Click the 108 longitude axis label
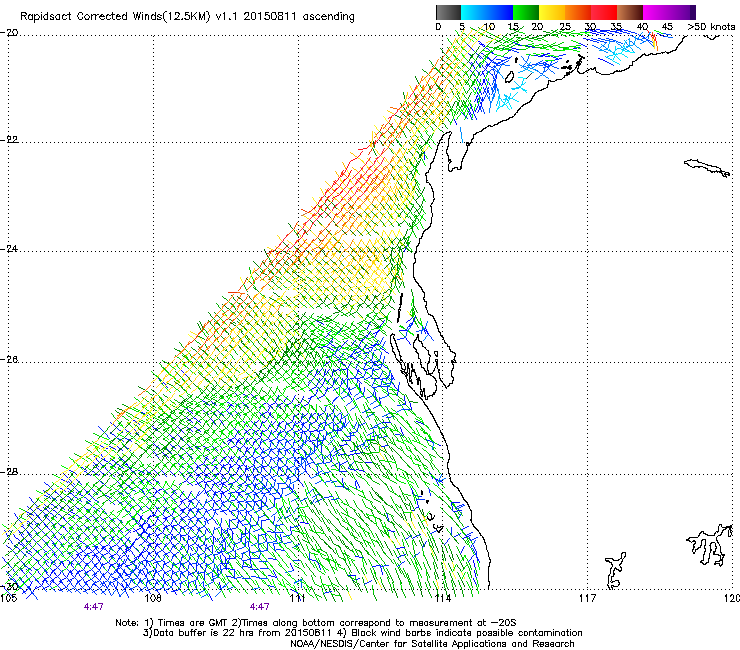Screen dimensions: 740x650 pos(152,599)
